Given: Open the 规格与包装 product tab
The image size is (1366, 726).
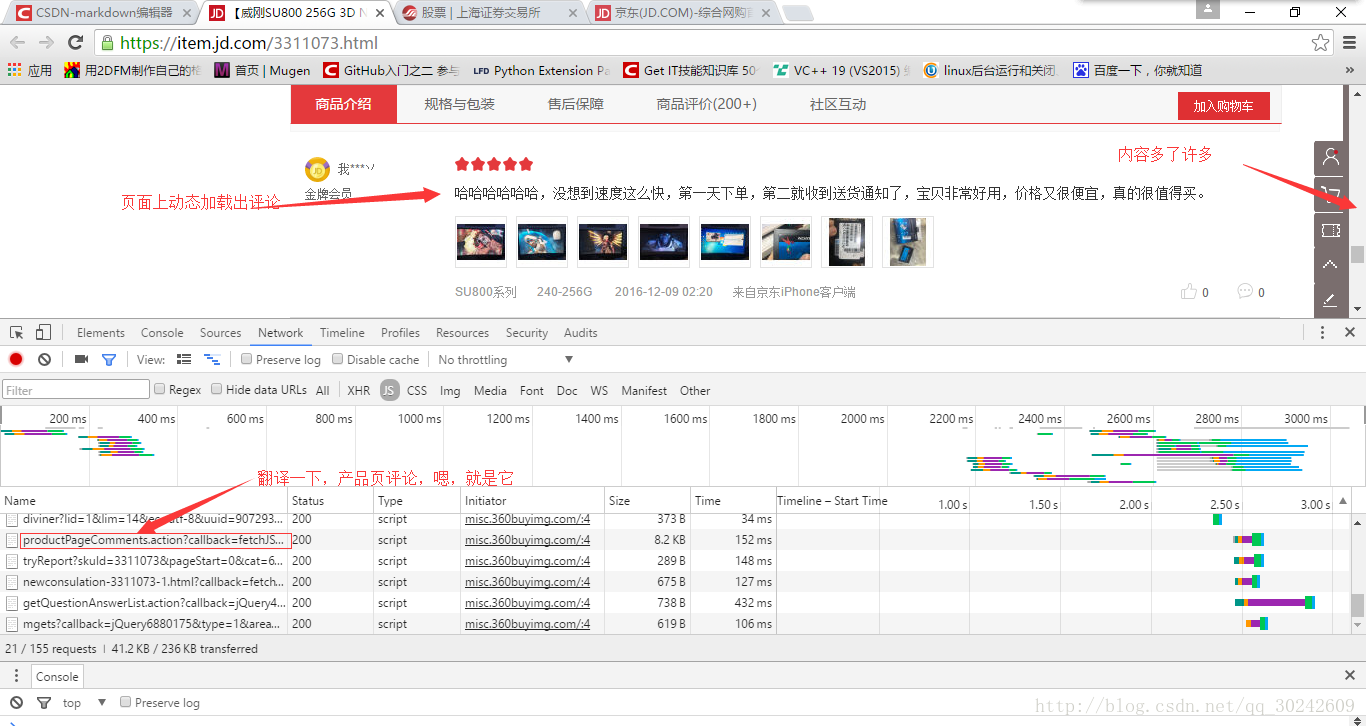Looking at the screenshot, I should pyautogui.click(x=459, y=104).
